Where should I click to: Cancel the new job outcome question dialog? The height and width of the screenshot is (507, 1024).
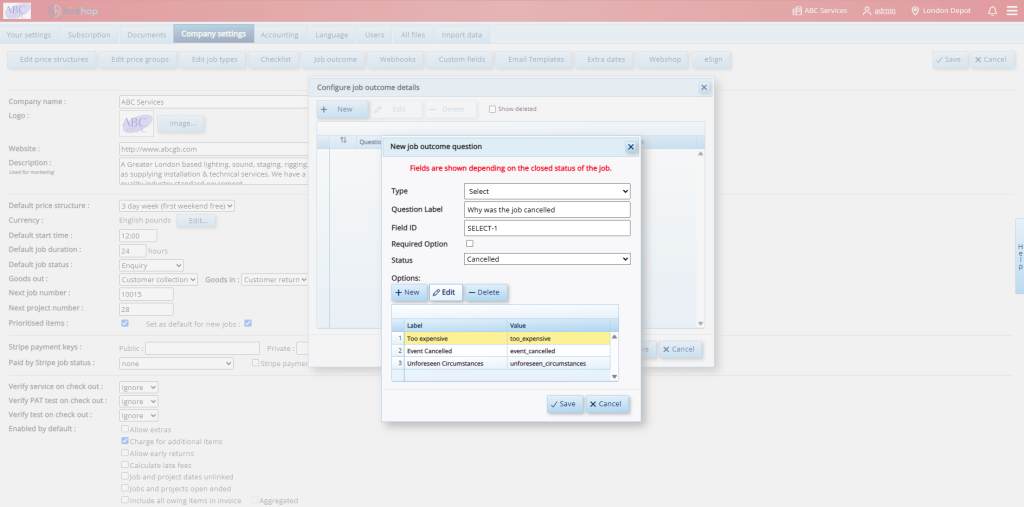coord(607,404)
